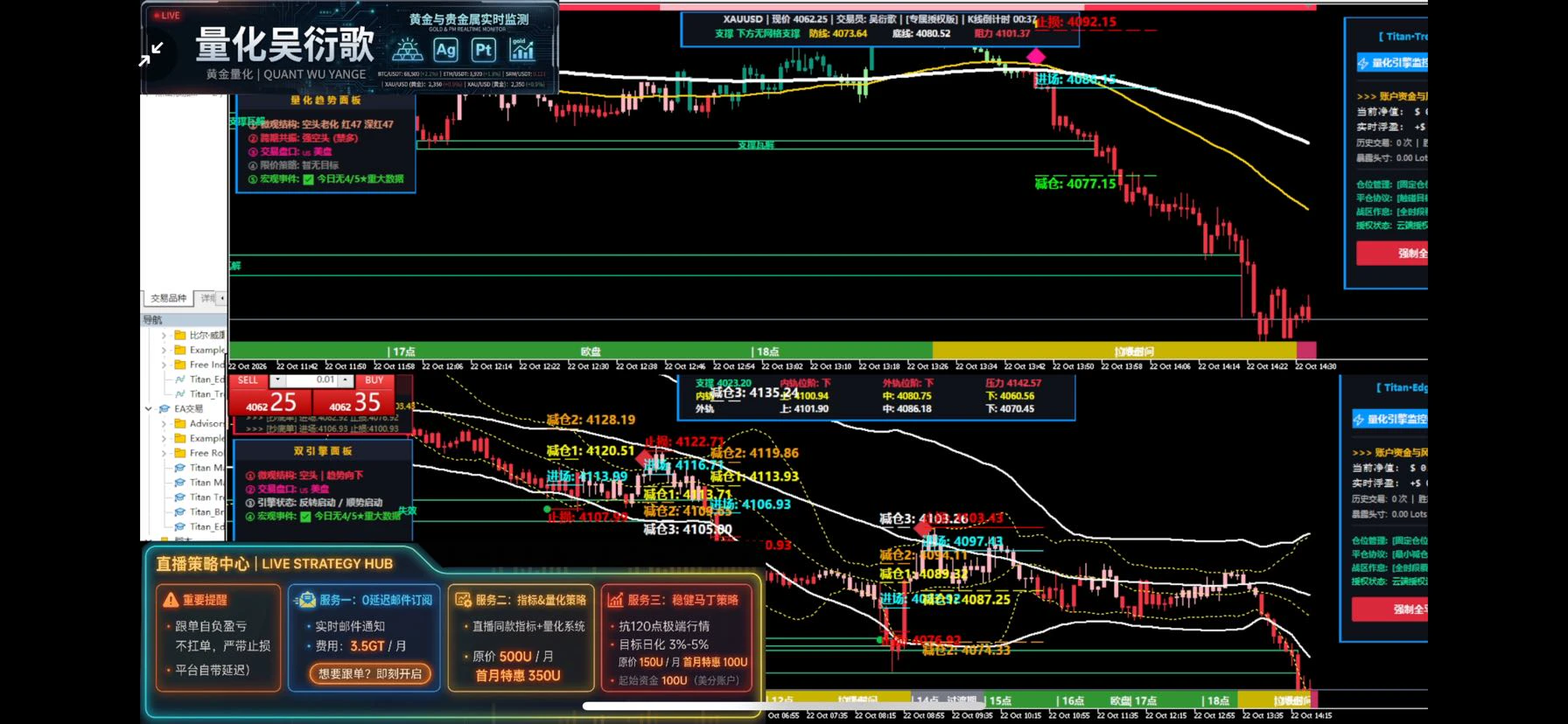Open the gold rising chart icon

tap(522, 50)
